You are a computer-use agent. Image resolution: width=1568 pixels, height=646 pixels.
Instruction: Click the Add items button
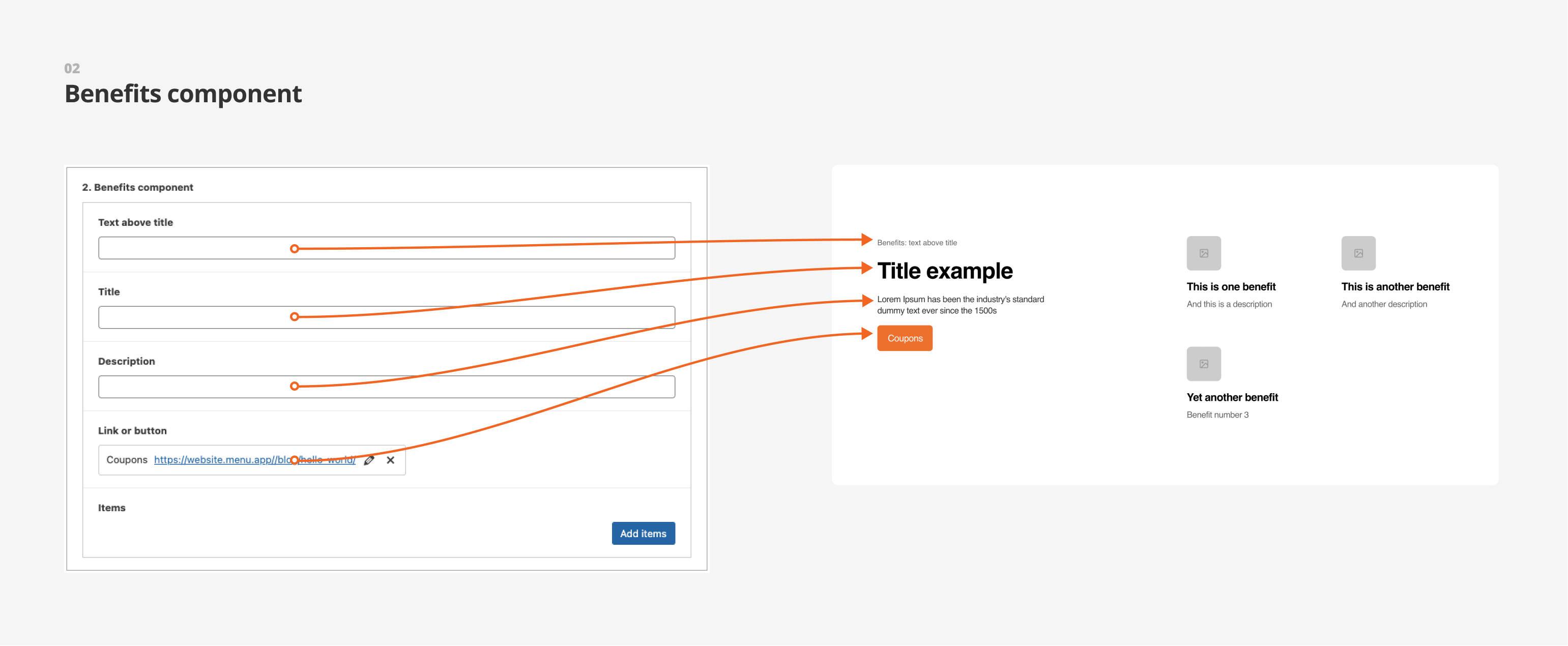[x=643, y=534]
